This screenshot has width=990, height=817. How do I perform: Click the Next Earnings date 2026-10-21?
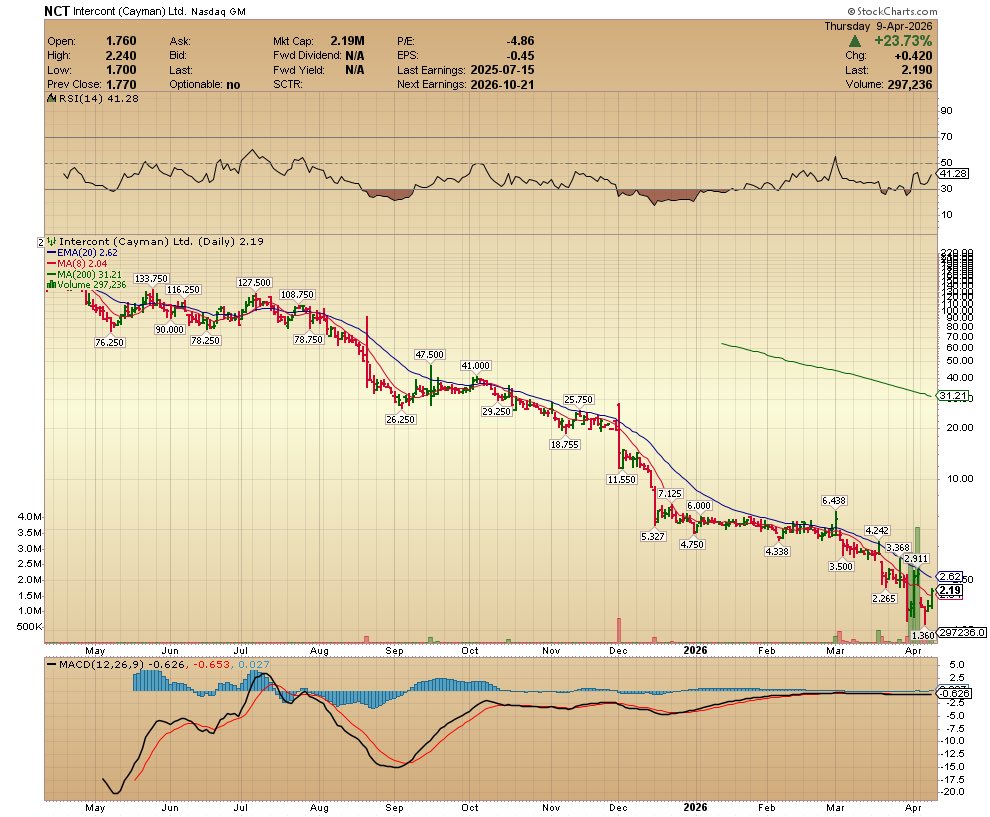click(x=502, y=85)
